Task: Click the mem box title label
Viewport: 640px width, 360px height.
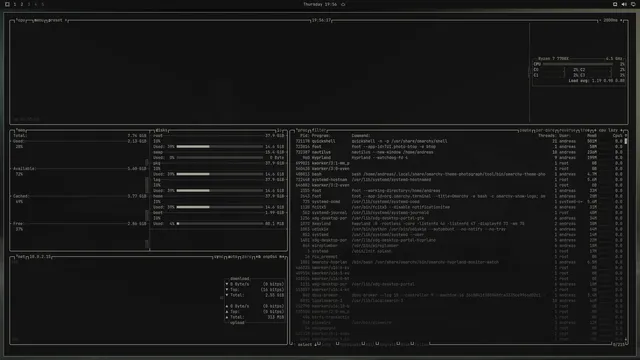Action: [x=20, y=130]
